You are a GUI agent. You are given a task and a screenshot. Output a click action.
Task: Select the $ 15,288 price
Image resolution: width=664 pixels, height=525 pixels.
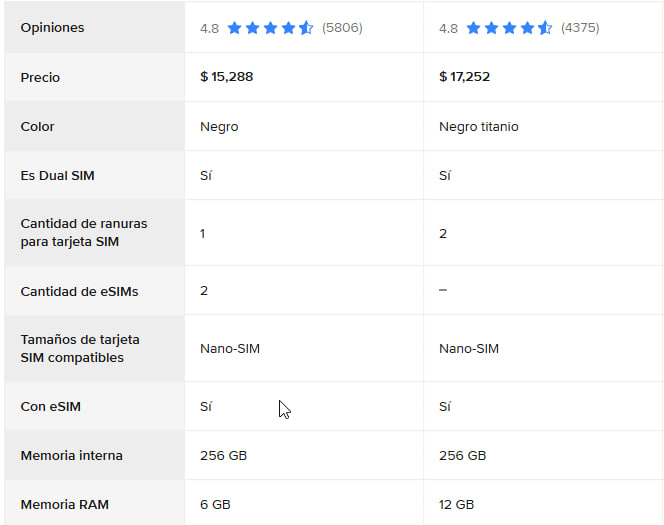pyautogui.click(x=227, y=77)
